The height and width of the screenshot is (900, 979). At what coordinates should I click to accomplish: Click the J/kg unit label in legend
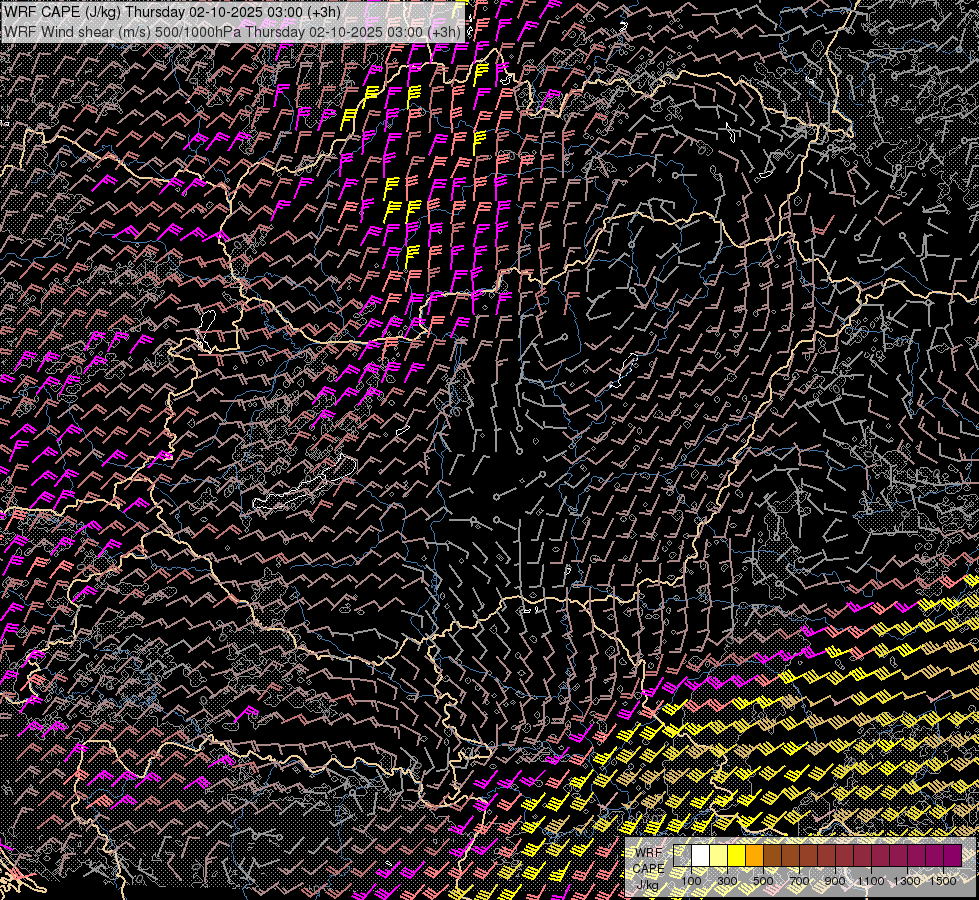(647, 884)
